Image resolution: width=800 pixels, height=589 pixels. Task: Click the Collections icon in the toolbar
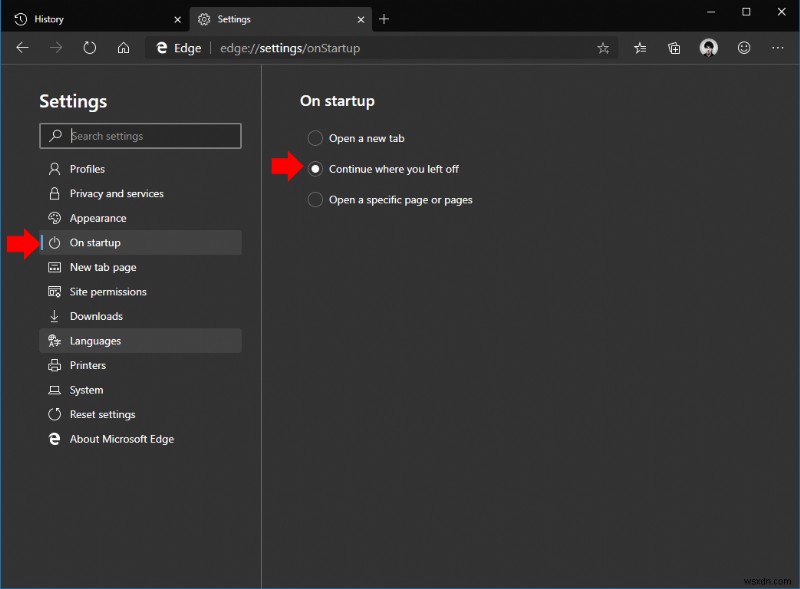click(673, 47)
